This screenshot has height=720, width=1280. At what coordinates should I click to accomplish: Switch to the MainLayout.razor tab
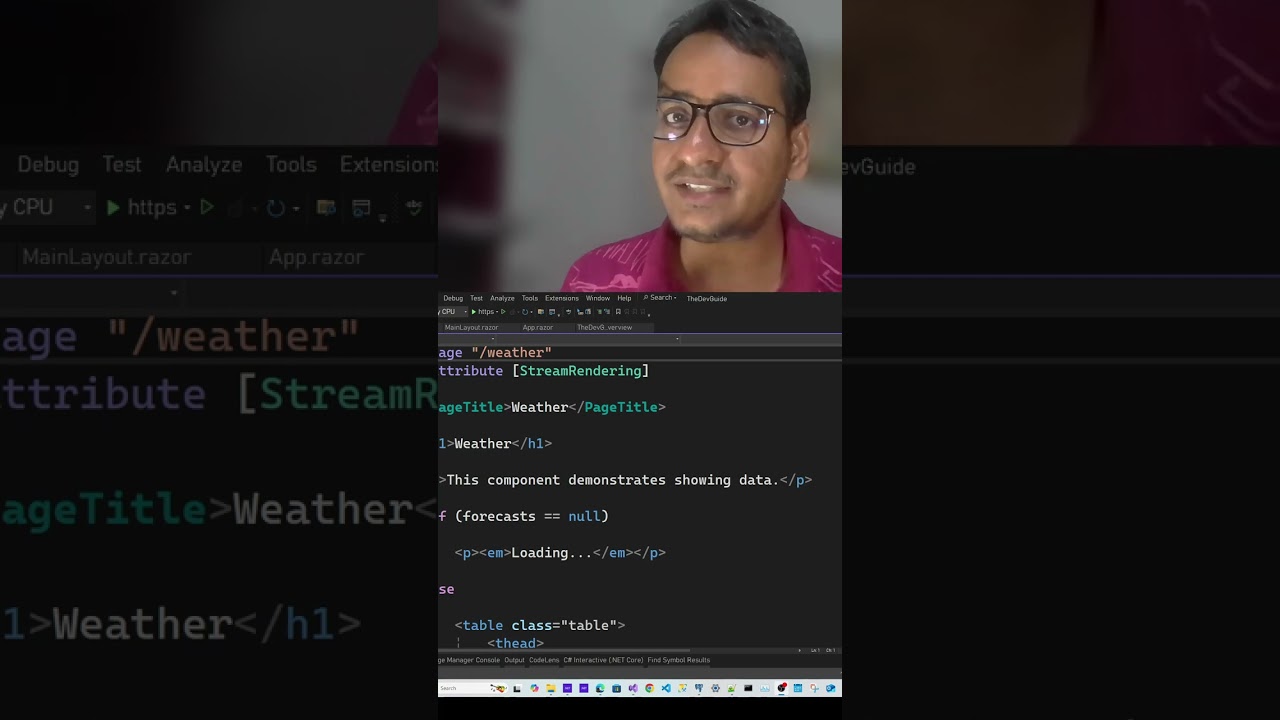point(471,327)
